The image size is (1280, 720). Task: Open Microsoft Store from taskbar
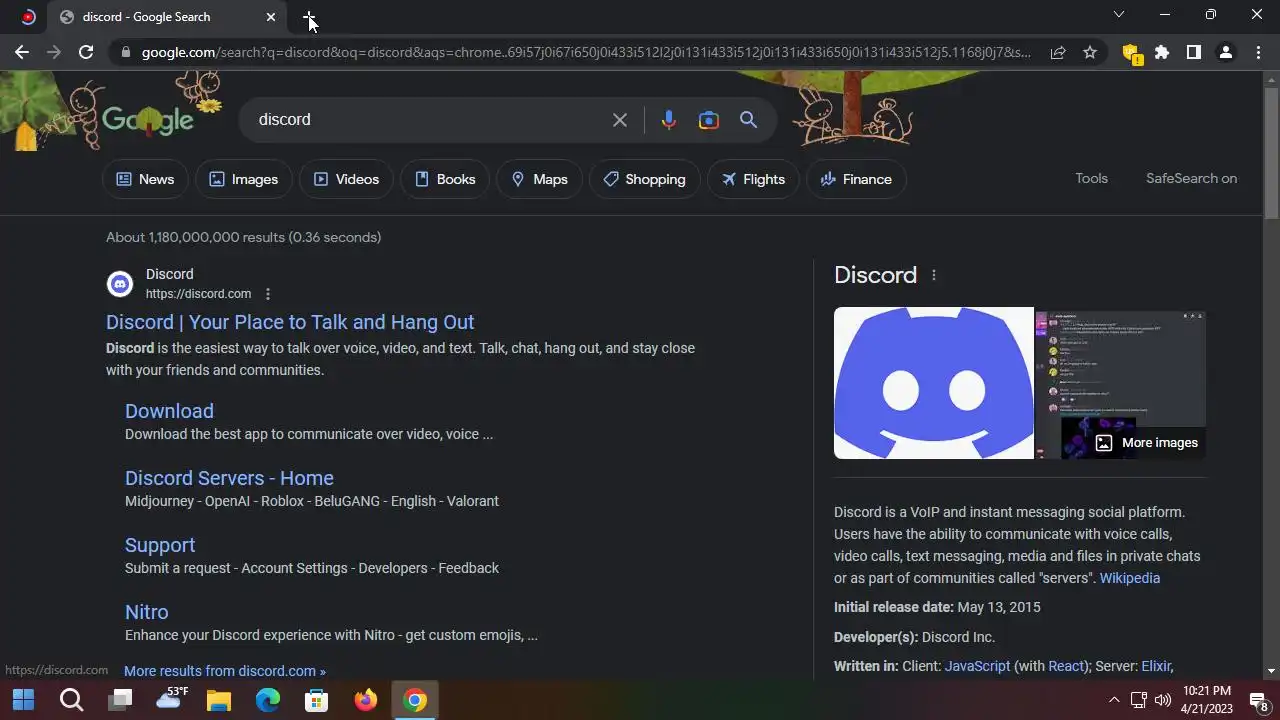317,700
